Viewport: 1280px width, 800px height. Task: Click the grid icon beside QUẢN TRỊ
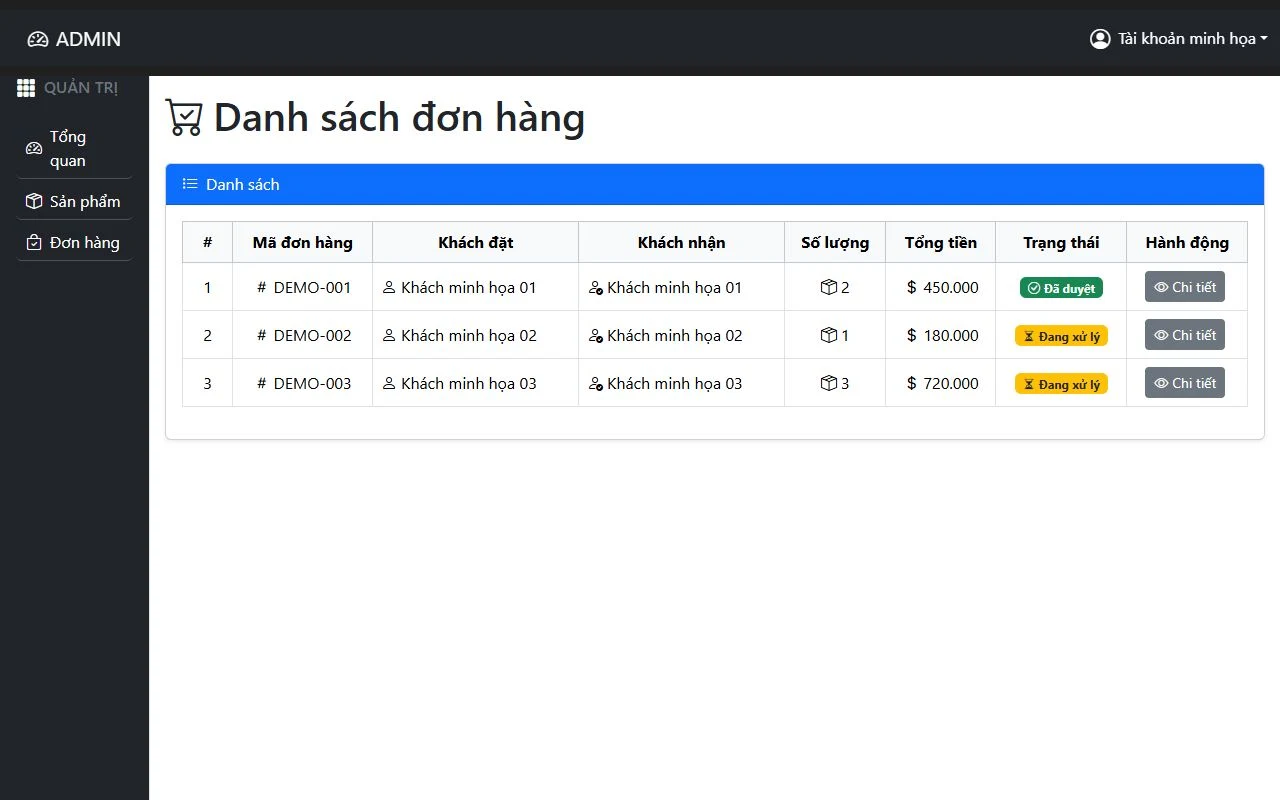pos(26,88)
